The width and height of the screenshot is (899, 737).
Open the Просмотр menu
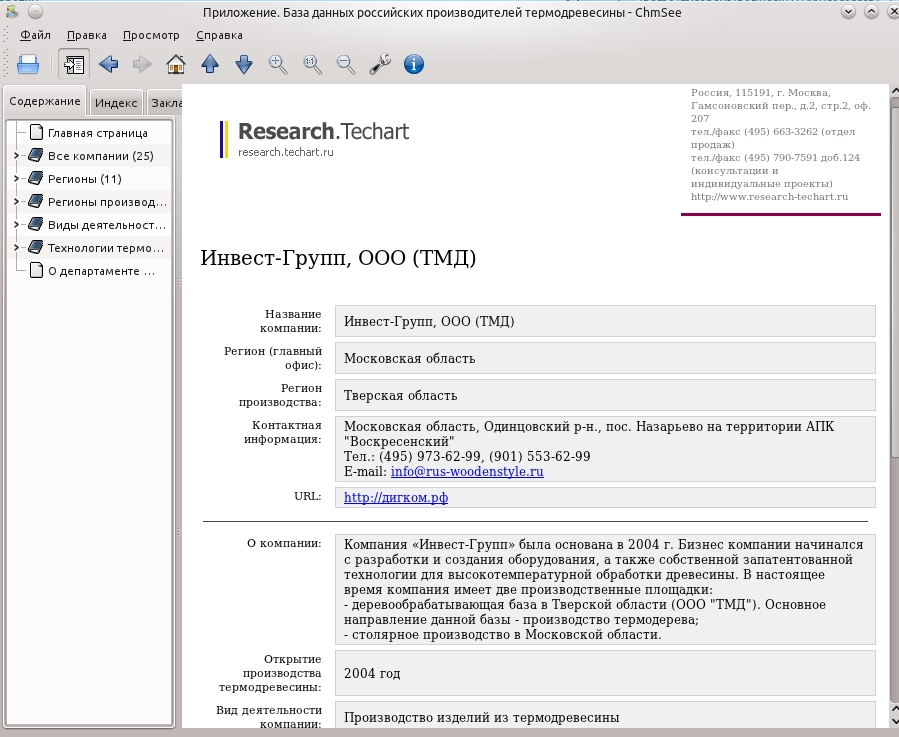click(x=151, y=35)
